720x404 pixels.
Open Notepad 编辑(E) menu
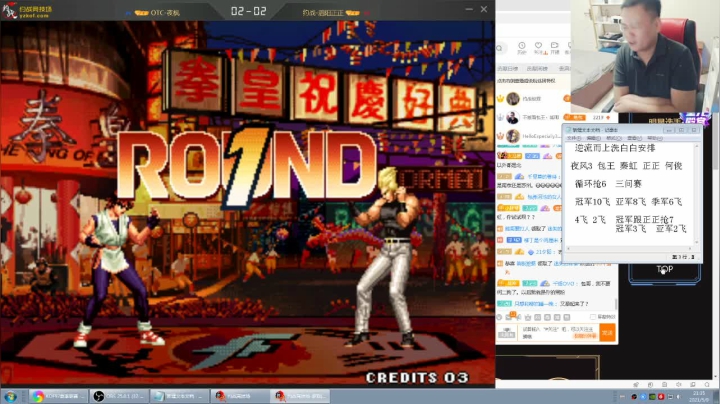pos(593,138)
